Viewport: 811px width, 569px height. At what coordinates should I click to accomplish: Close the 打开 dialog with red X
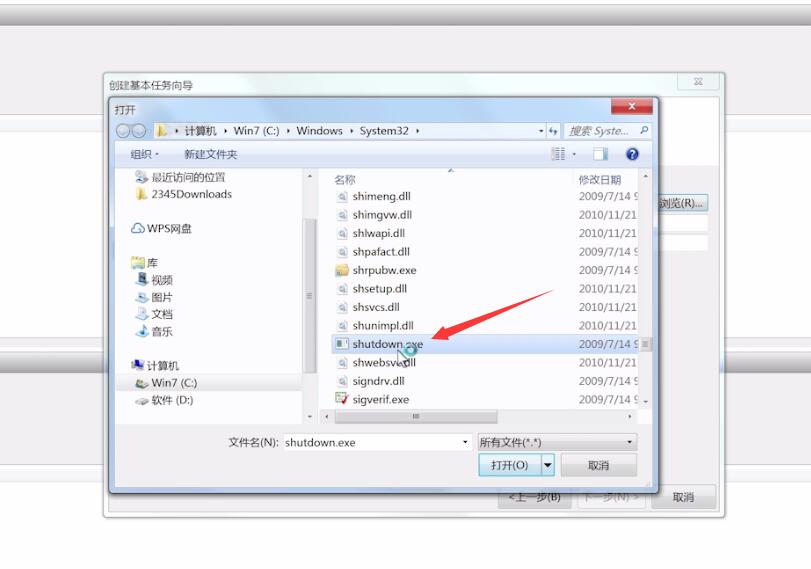click(x=632, y=106)
